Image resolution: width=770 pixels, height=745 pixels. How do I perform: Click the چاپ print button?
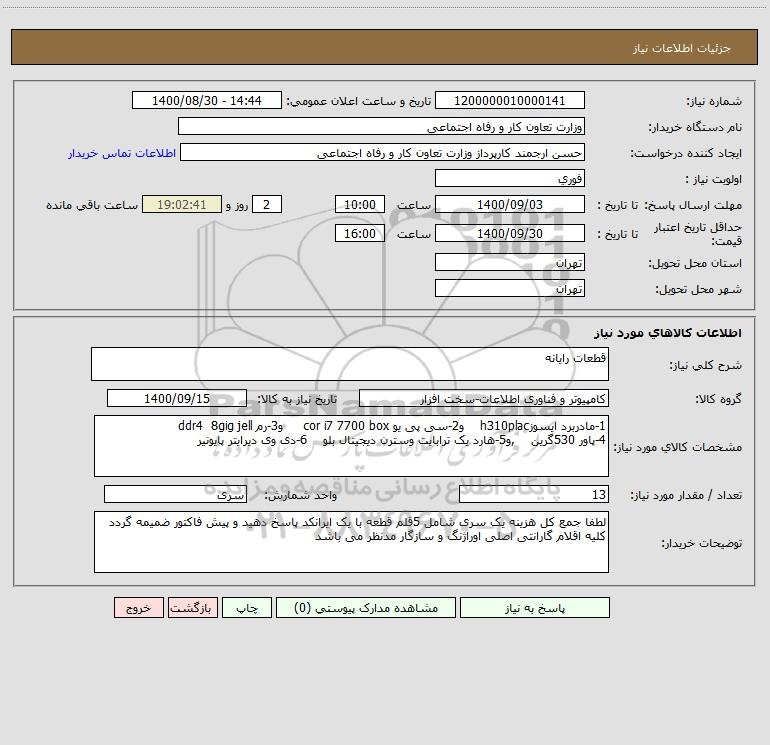247,607
